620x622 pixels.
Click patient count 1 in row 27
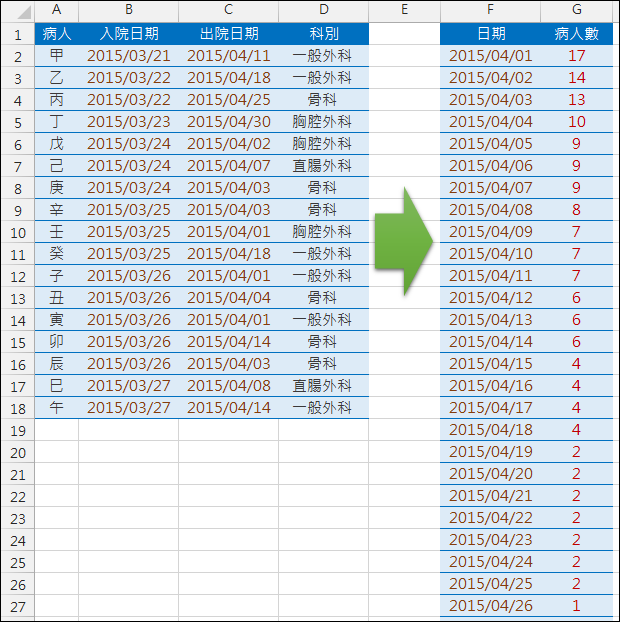576,606
